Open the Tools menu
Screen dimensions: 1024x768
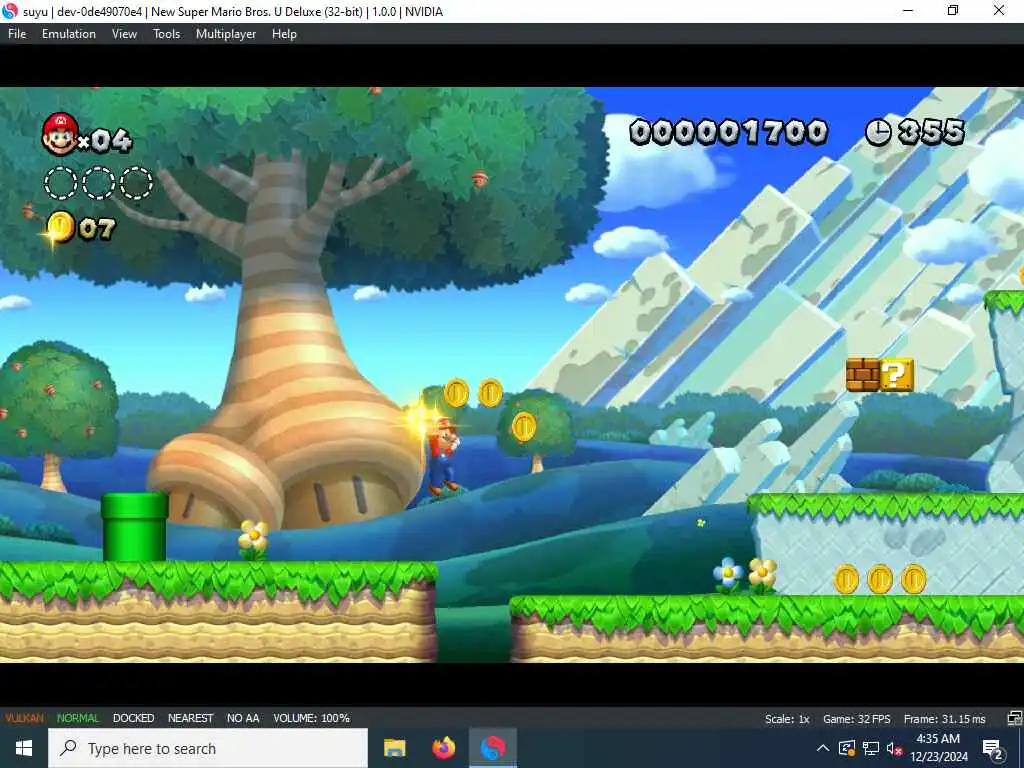167,34
